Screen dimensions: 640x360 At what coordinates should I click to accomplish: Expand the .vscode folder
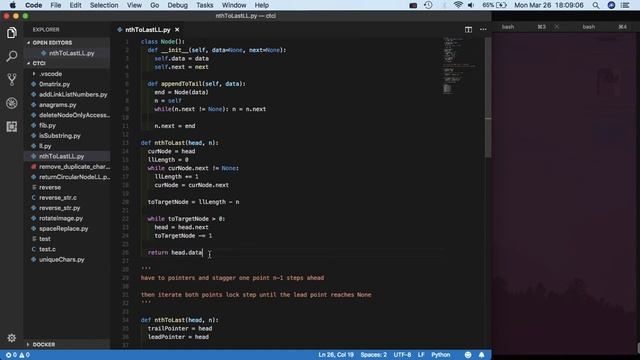coord(50,74)
